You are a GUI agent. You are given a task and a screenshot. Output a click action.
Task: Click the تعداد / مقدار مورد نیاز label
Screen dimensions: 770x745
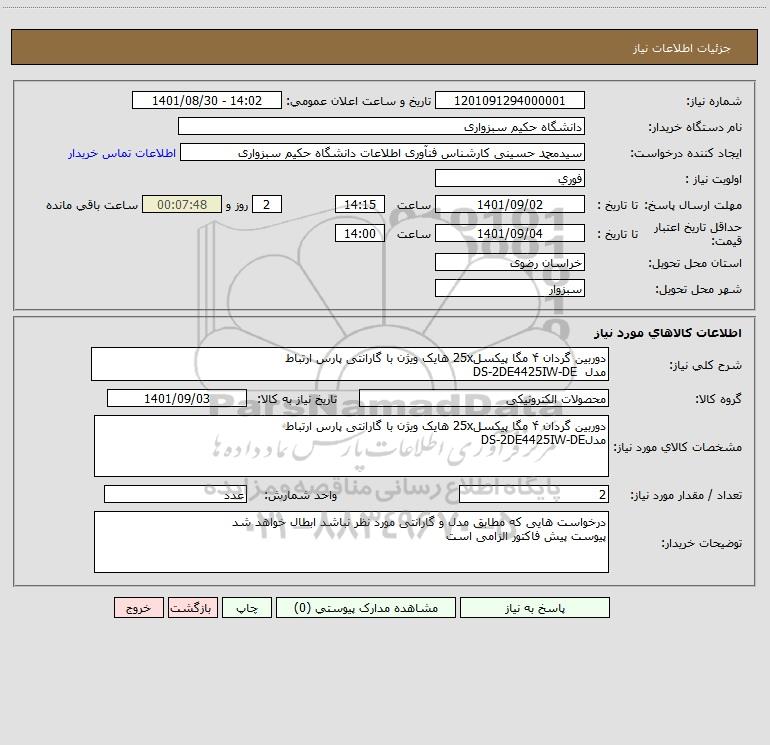[686, 495]
